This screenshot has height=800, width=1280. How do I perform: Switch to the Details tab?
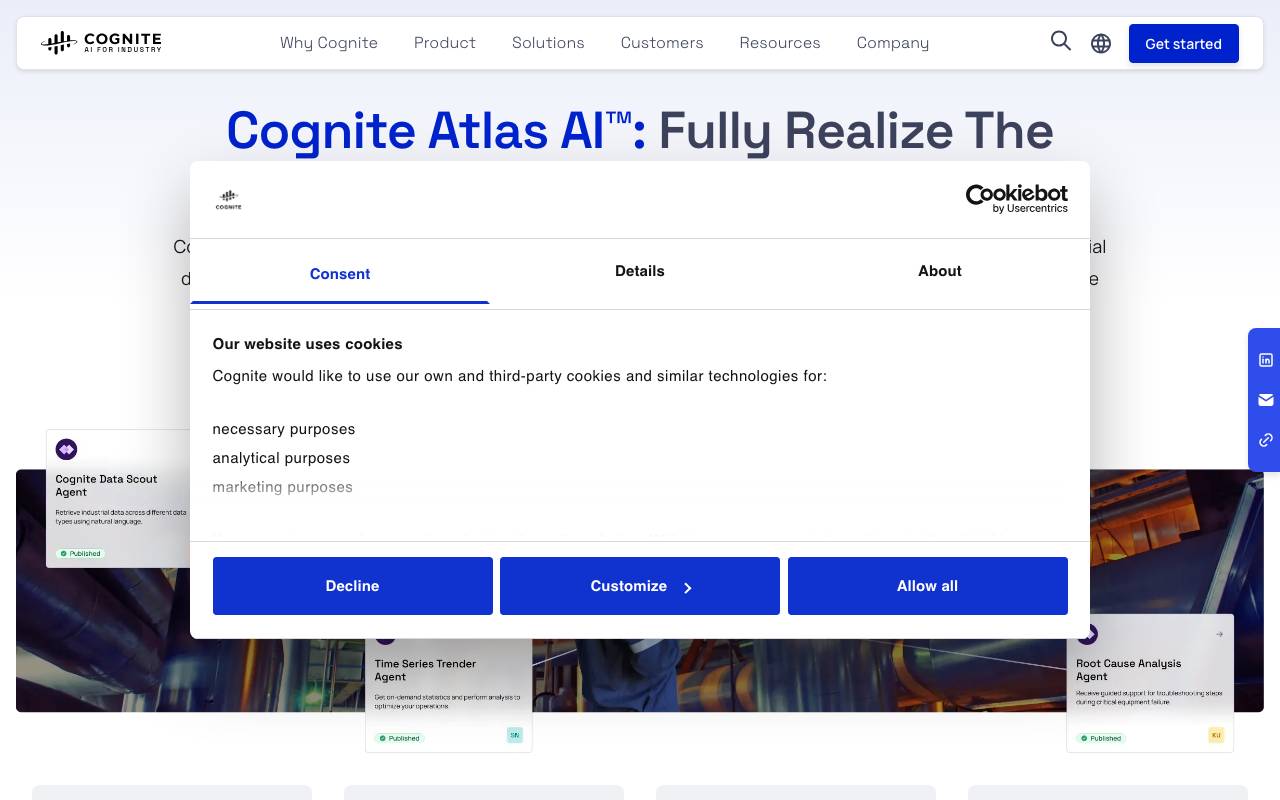[640, 271]
